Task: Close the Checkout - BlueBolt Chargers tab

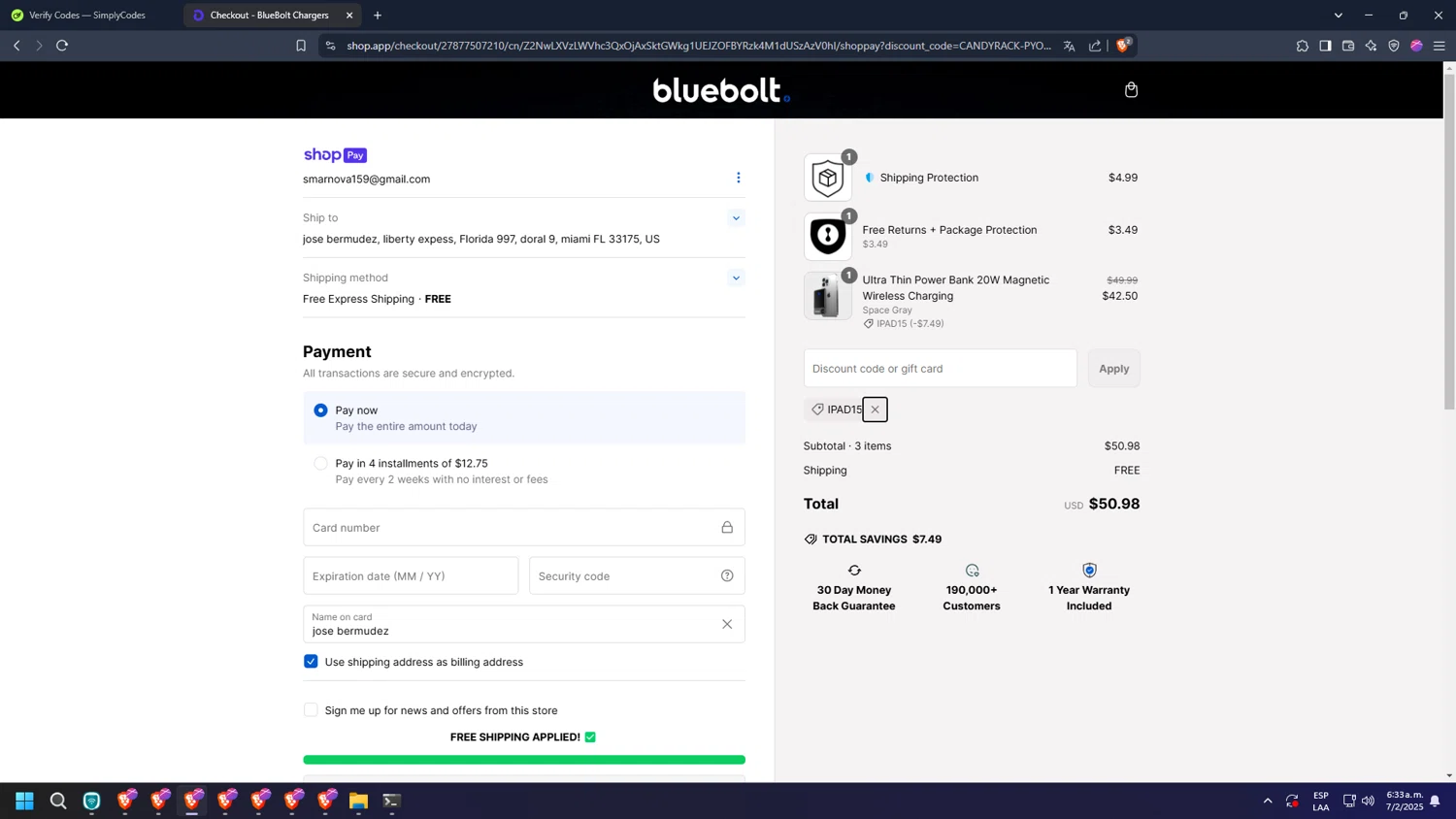Action: tap(349, 16)
